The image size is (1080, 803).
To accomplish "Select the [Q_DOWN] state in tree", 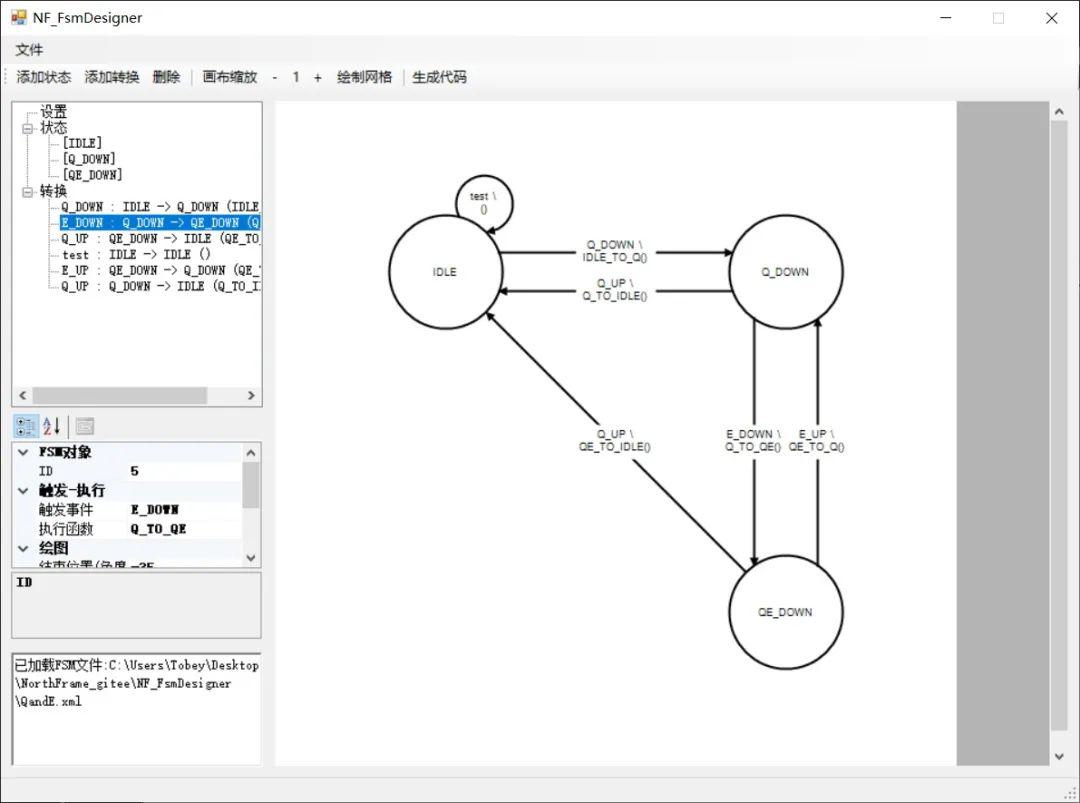I will click(89, 159).
